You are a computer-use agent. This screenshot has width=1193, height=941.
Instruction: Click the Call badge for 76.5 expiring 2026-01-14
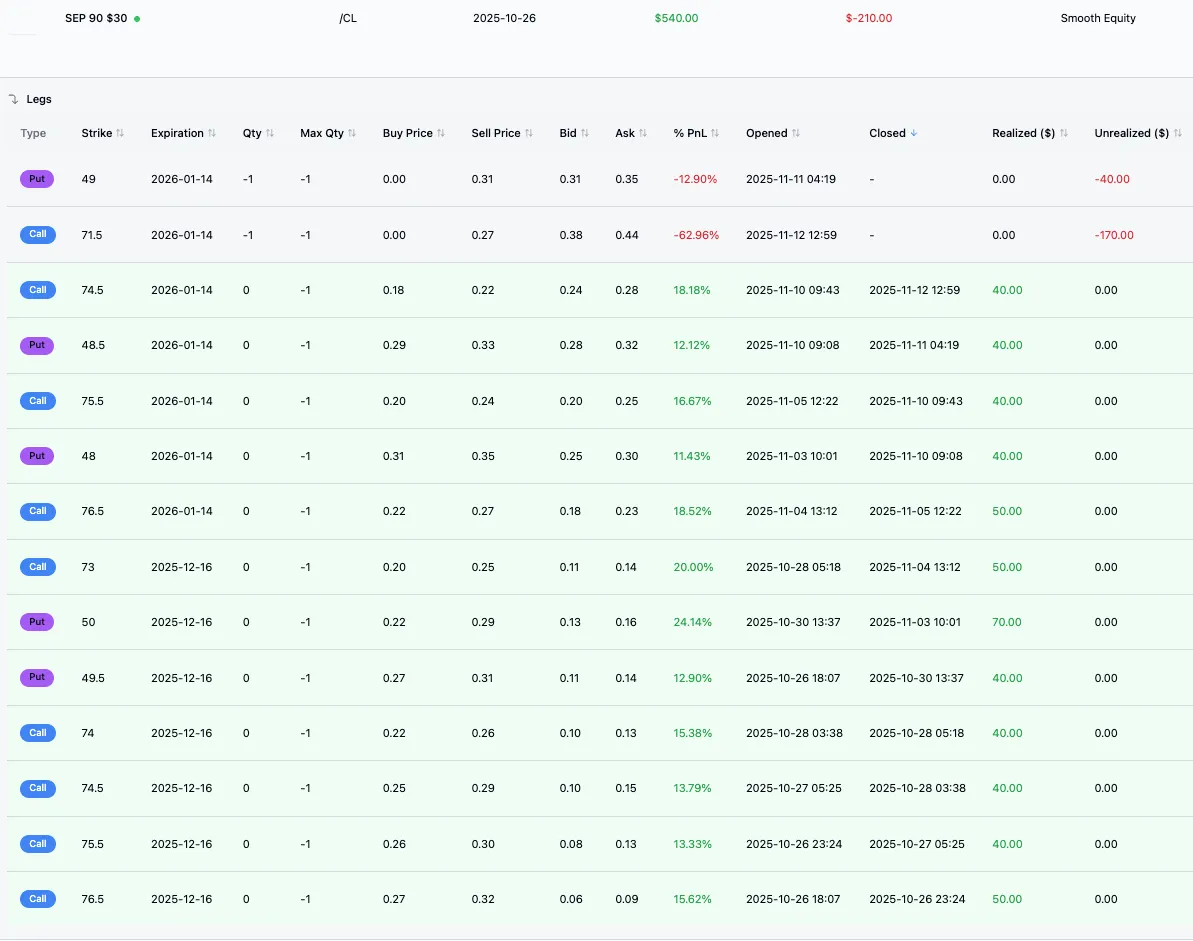point(38,511)
